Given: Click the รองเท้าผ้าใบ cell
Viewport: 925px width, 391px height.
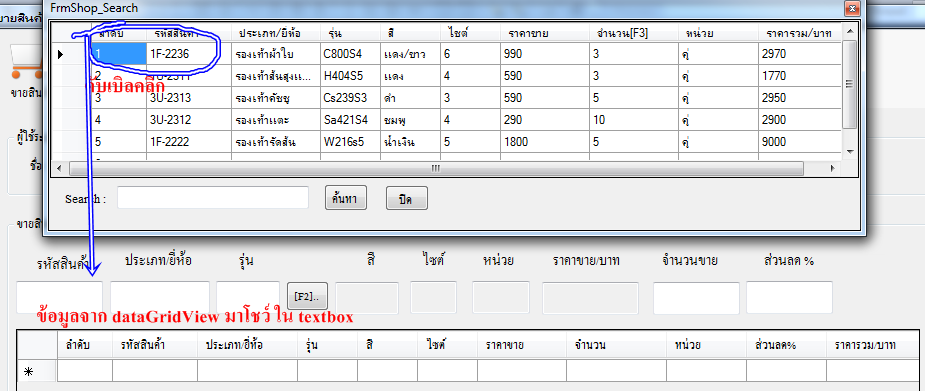Looking at the screenshot, I should click(275, 54).
